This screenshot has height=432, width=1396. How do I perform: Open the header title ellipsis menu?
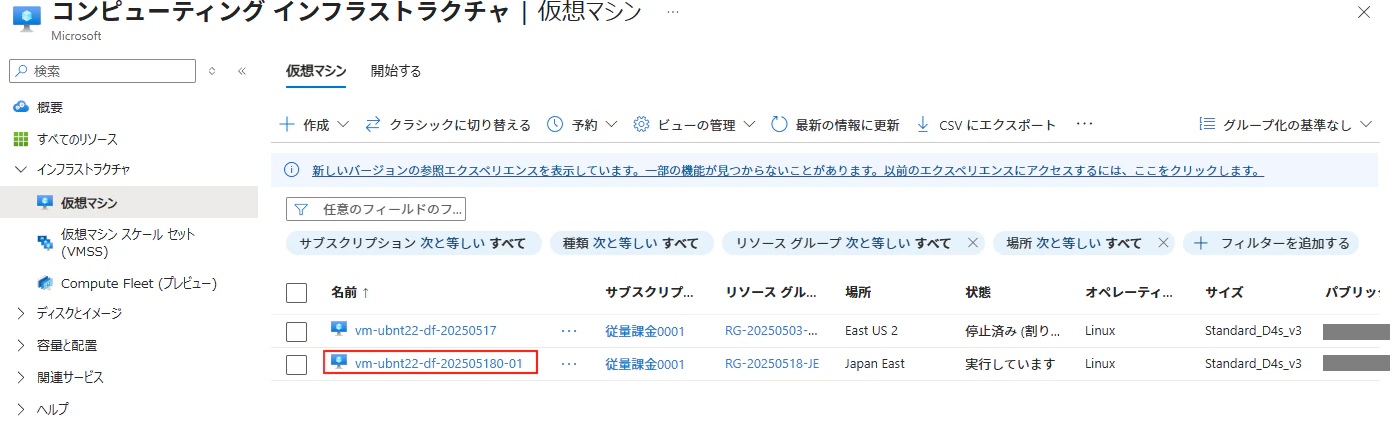pos(673,13)
